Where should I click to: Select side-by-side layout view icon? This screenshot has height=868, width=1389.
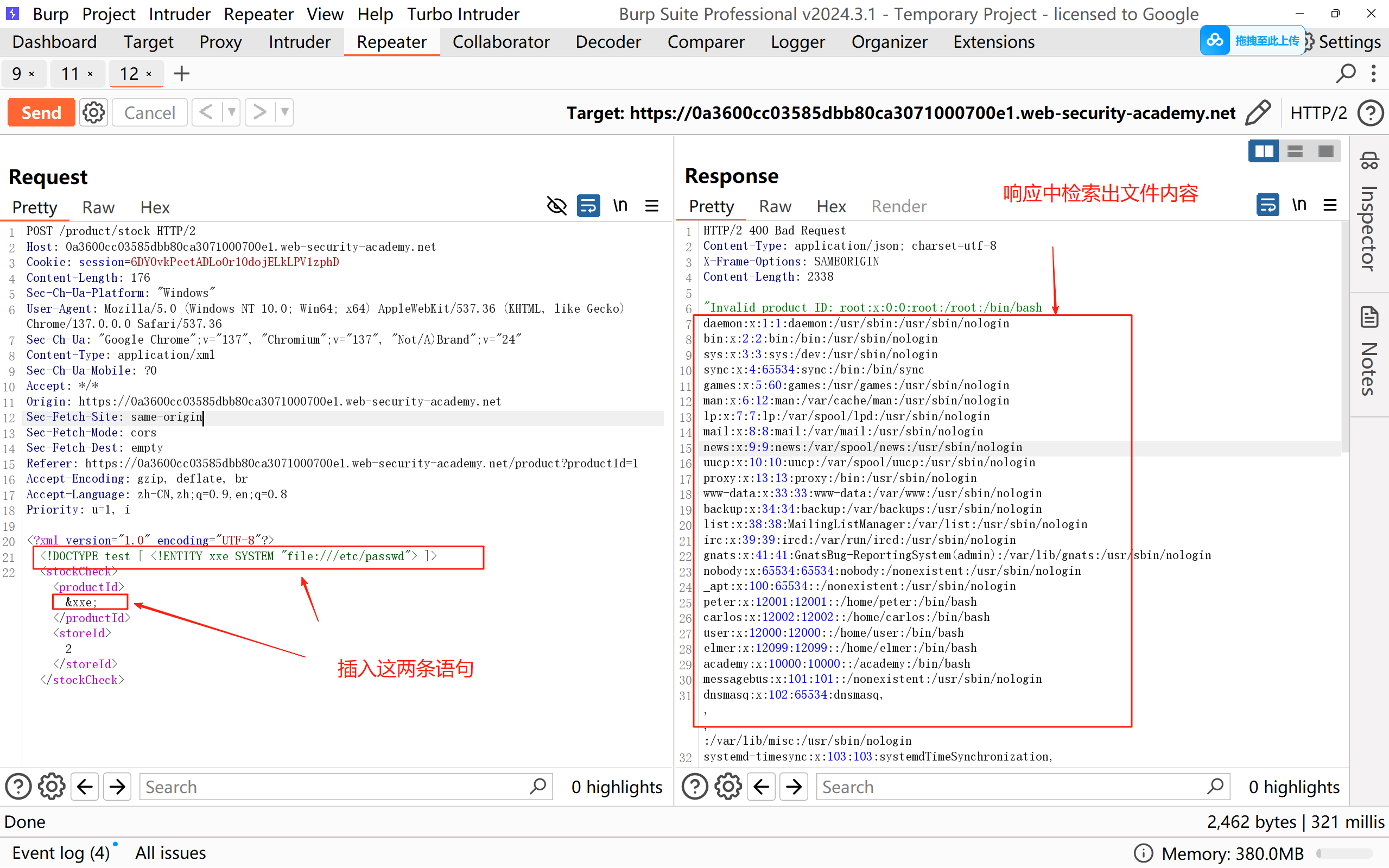point(1263,151)
